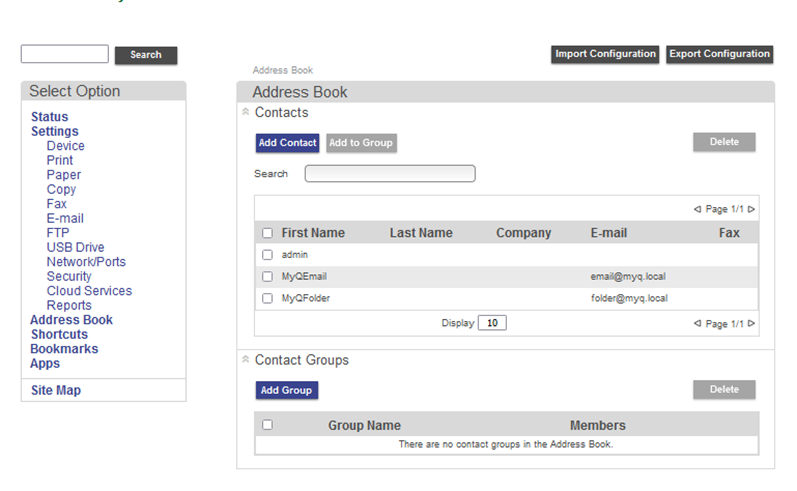The image size is (797, 491).
Task: Click the top next-page arrow icon
Action: pyautogui.click(x=751, y=210)
